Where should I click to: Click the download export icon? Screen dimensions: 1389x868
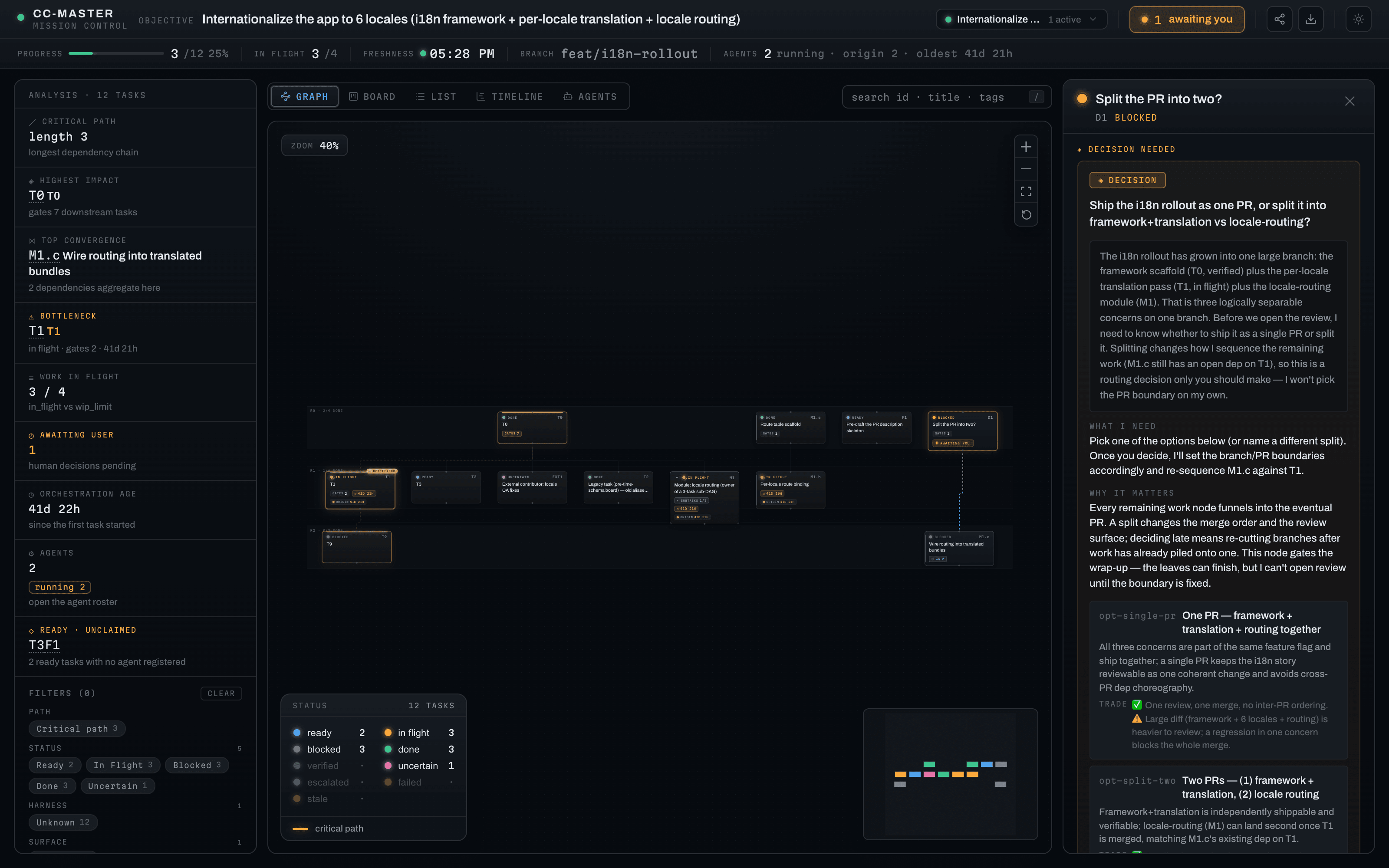pos(1310,19)
